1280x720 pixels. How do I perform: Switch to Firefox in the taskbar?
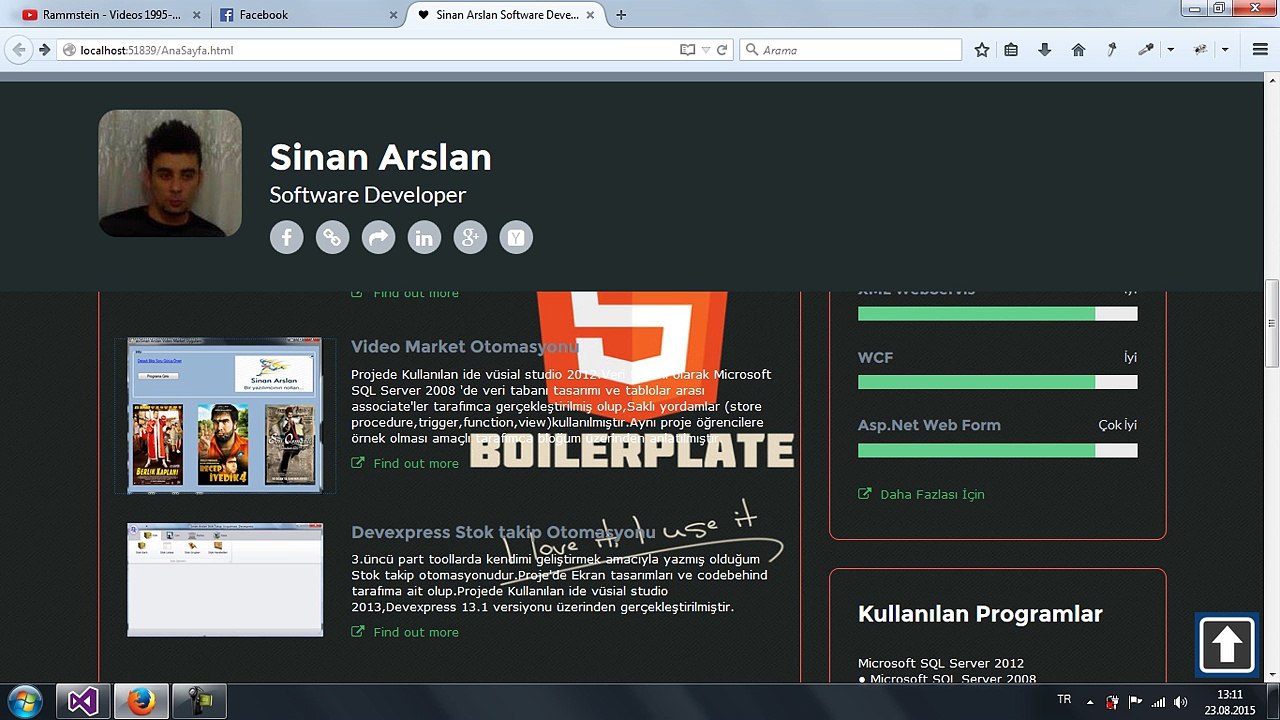[141, 702]
